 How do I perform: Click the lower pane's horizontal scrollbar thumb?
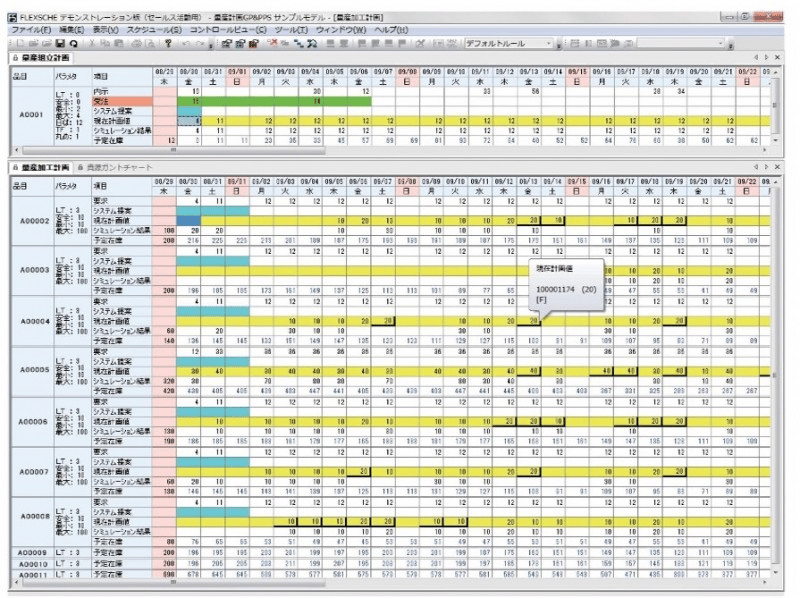pos(173,582)
